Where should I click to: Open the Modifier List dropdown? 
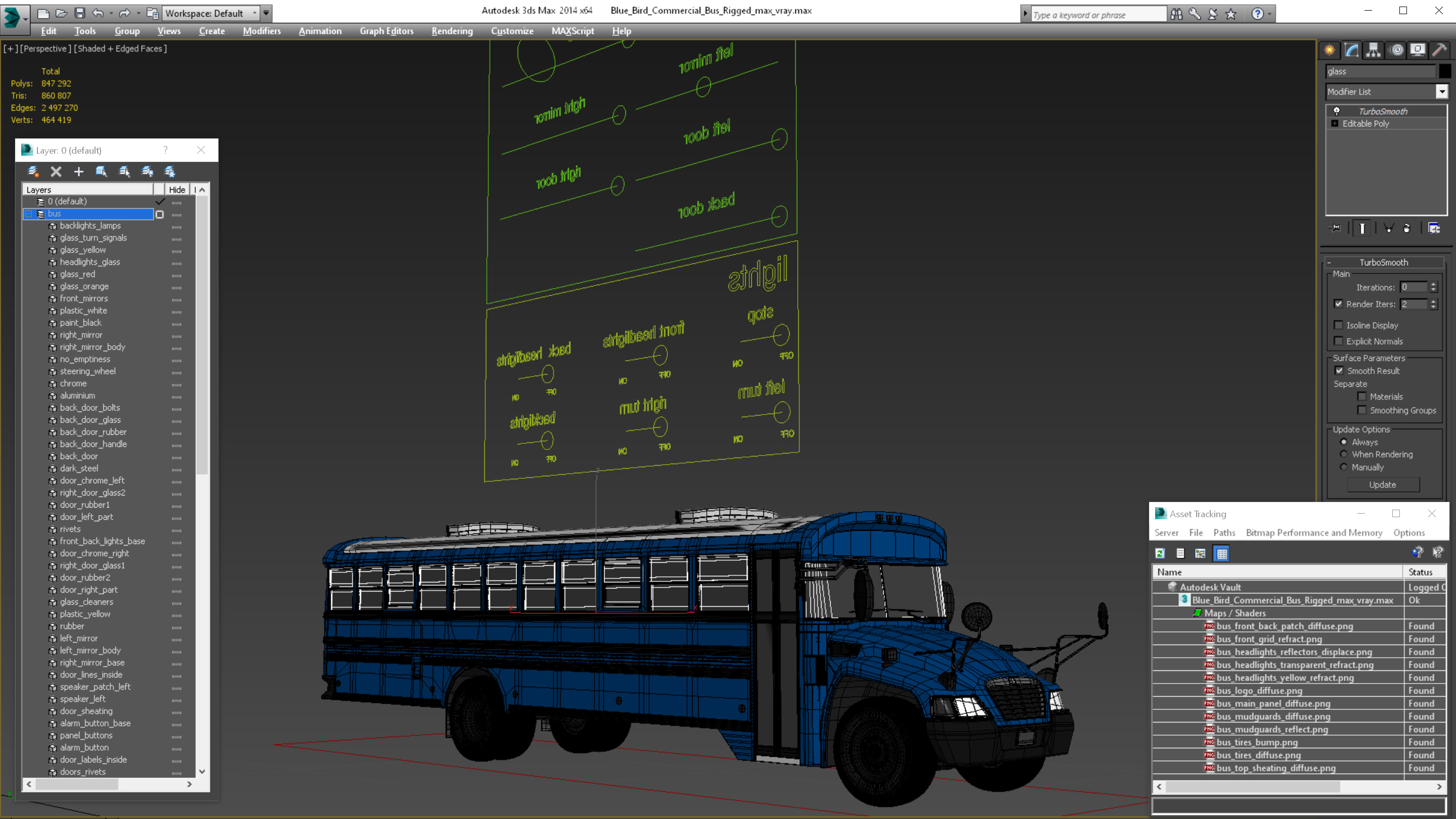tap(1442, 92)
